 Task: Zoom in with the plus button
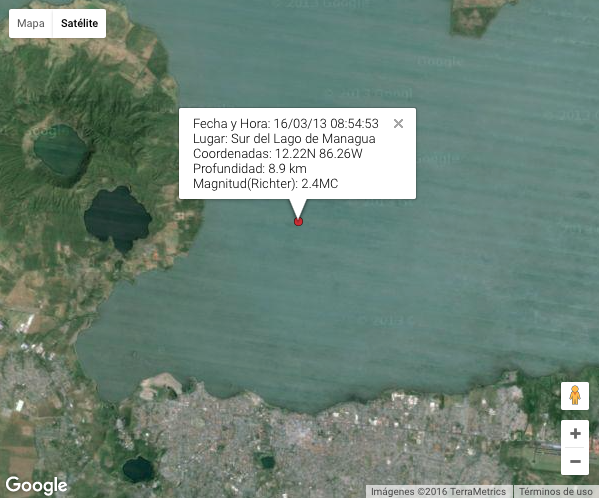(x=575, y=433)
